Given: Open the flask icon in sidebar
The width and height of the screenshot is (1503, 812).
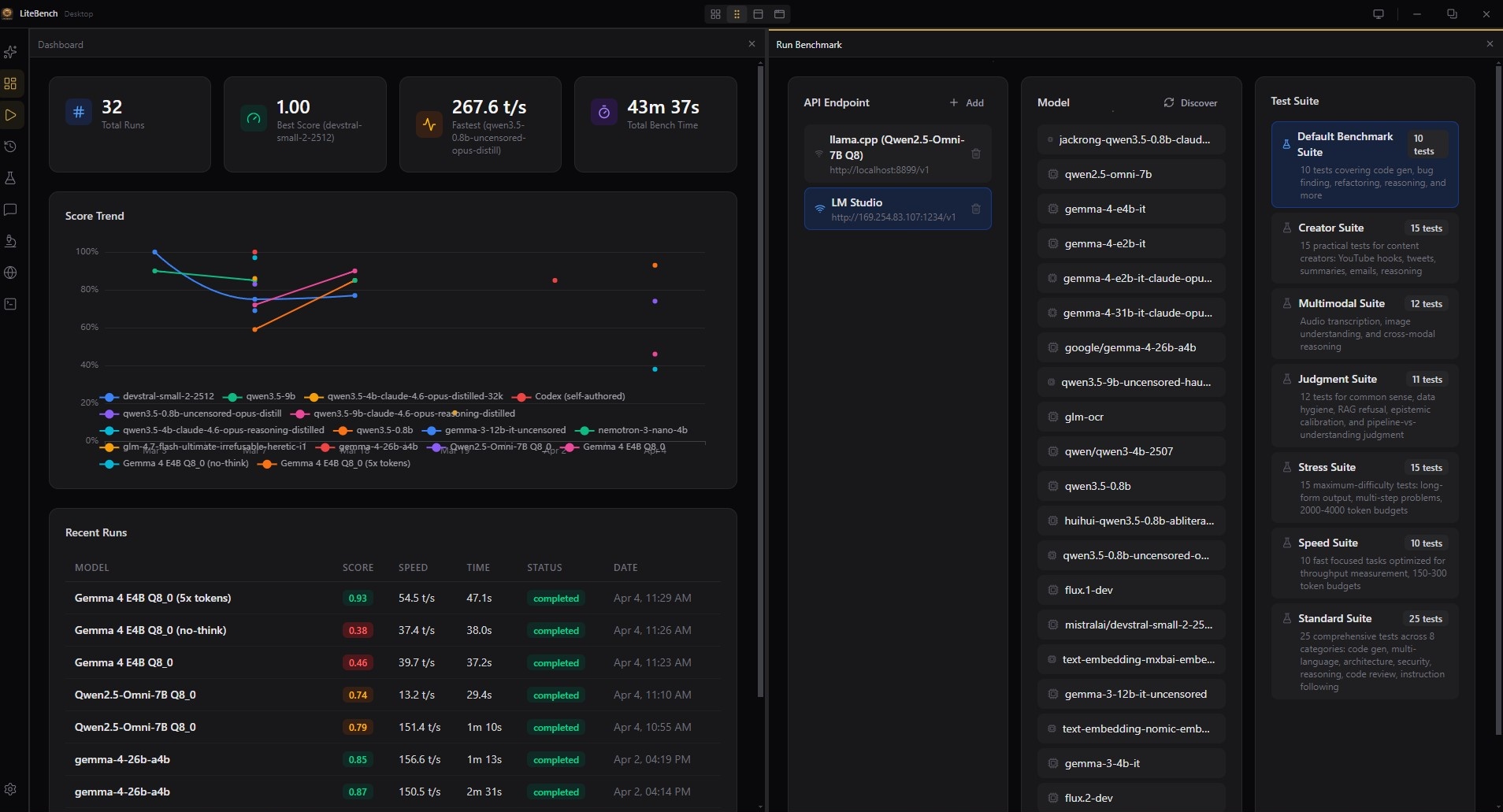Looking at the screenshot, I should (x=10, y=178).
